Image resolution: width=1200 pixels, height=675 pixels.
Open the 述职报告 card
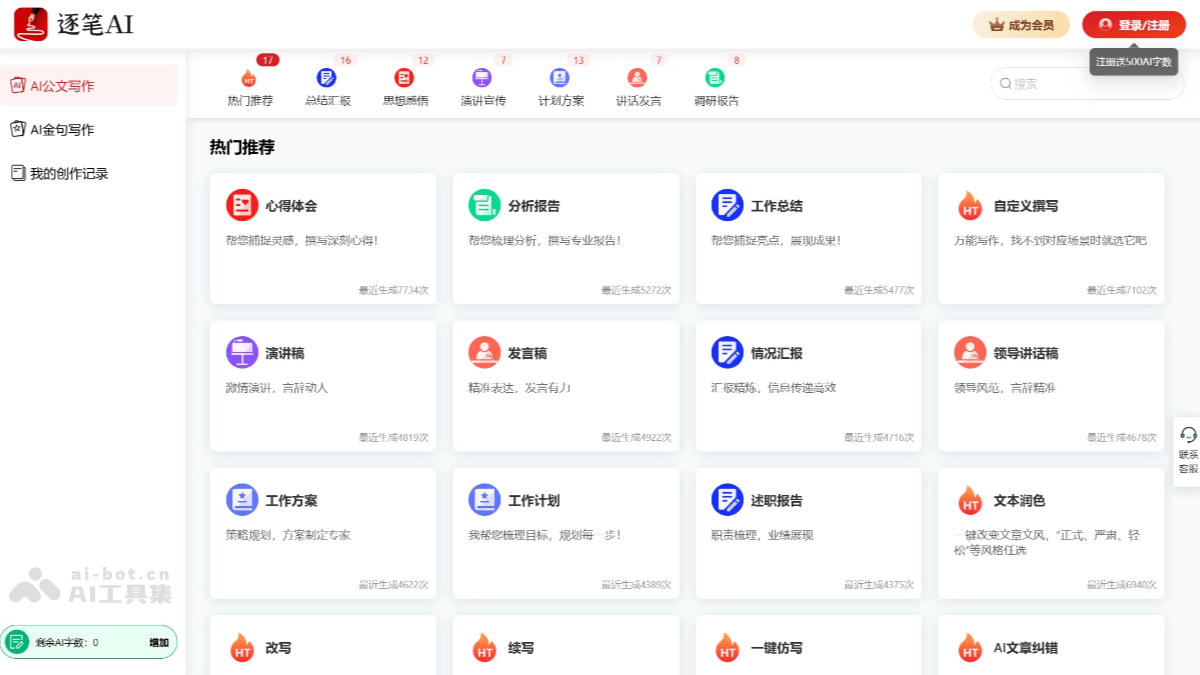808,532
